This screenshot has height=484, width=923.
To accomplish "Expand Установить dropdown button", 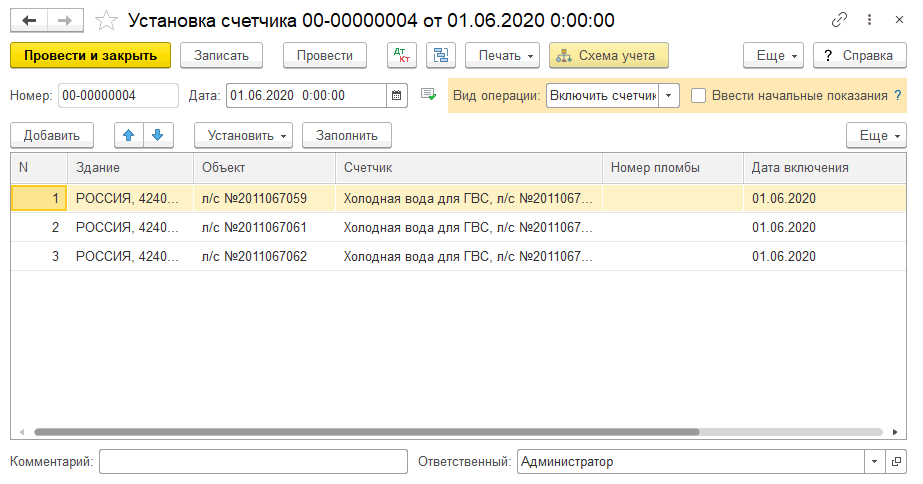I will [243, 135].
